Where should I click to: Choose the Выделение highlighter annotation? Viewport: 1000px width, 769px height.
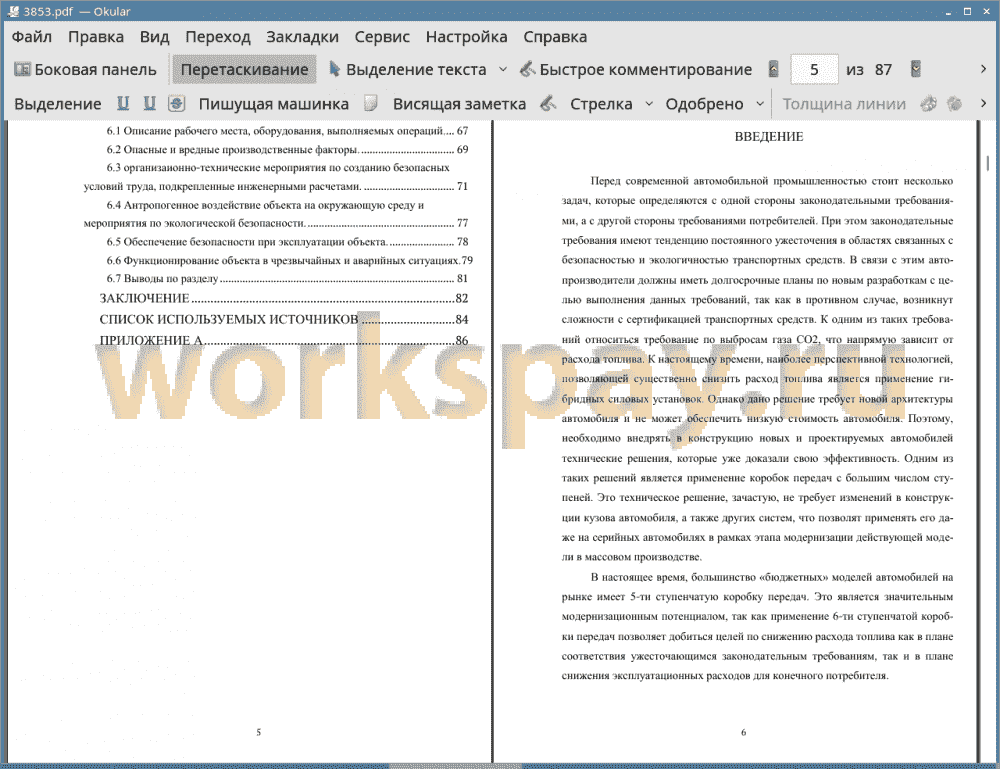[57, 104]
